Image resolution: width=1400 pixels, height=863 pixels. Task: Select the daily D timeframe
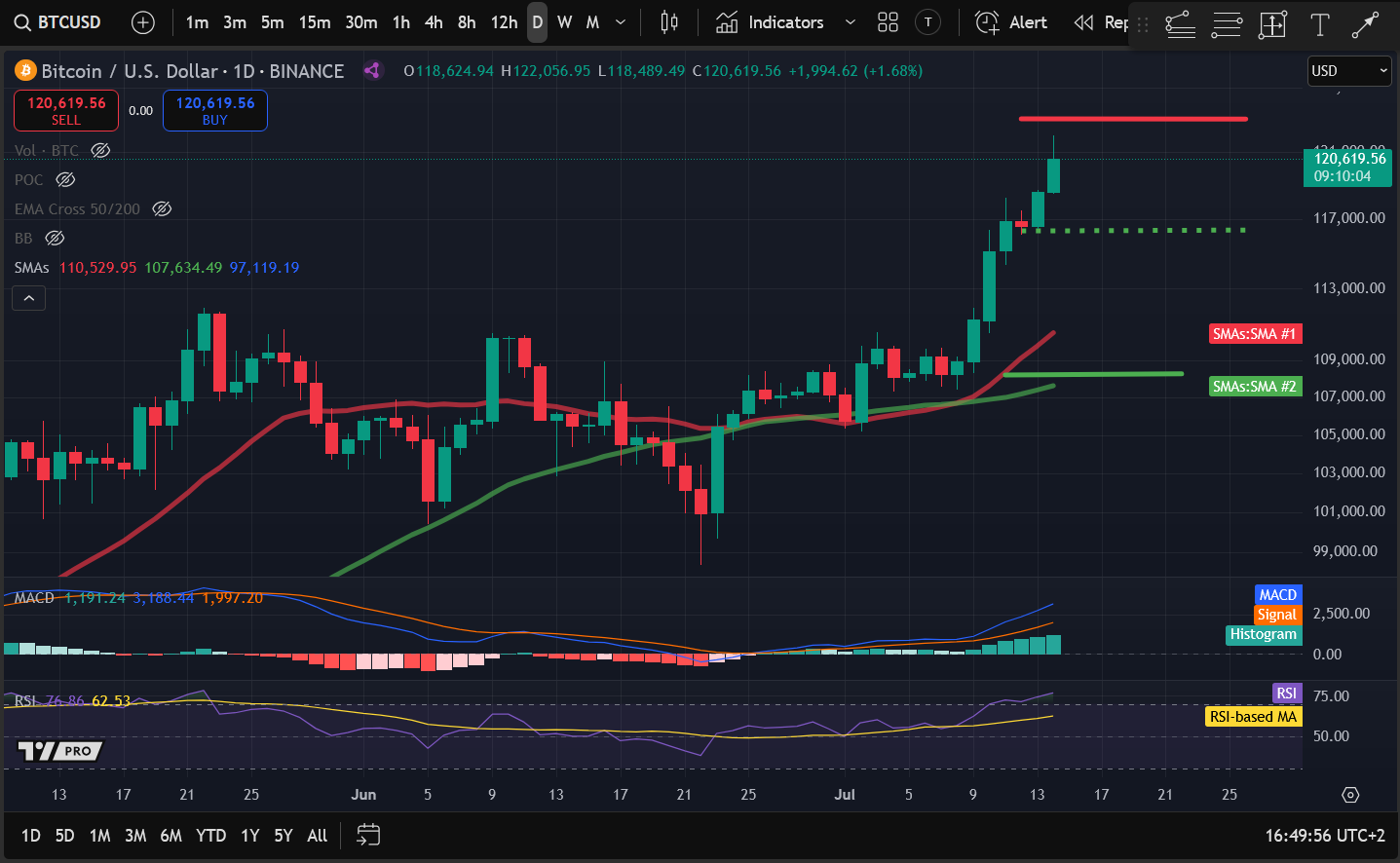pyautogui.click(x=538, y=22)
